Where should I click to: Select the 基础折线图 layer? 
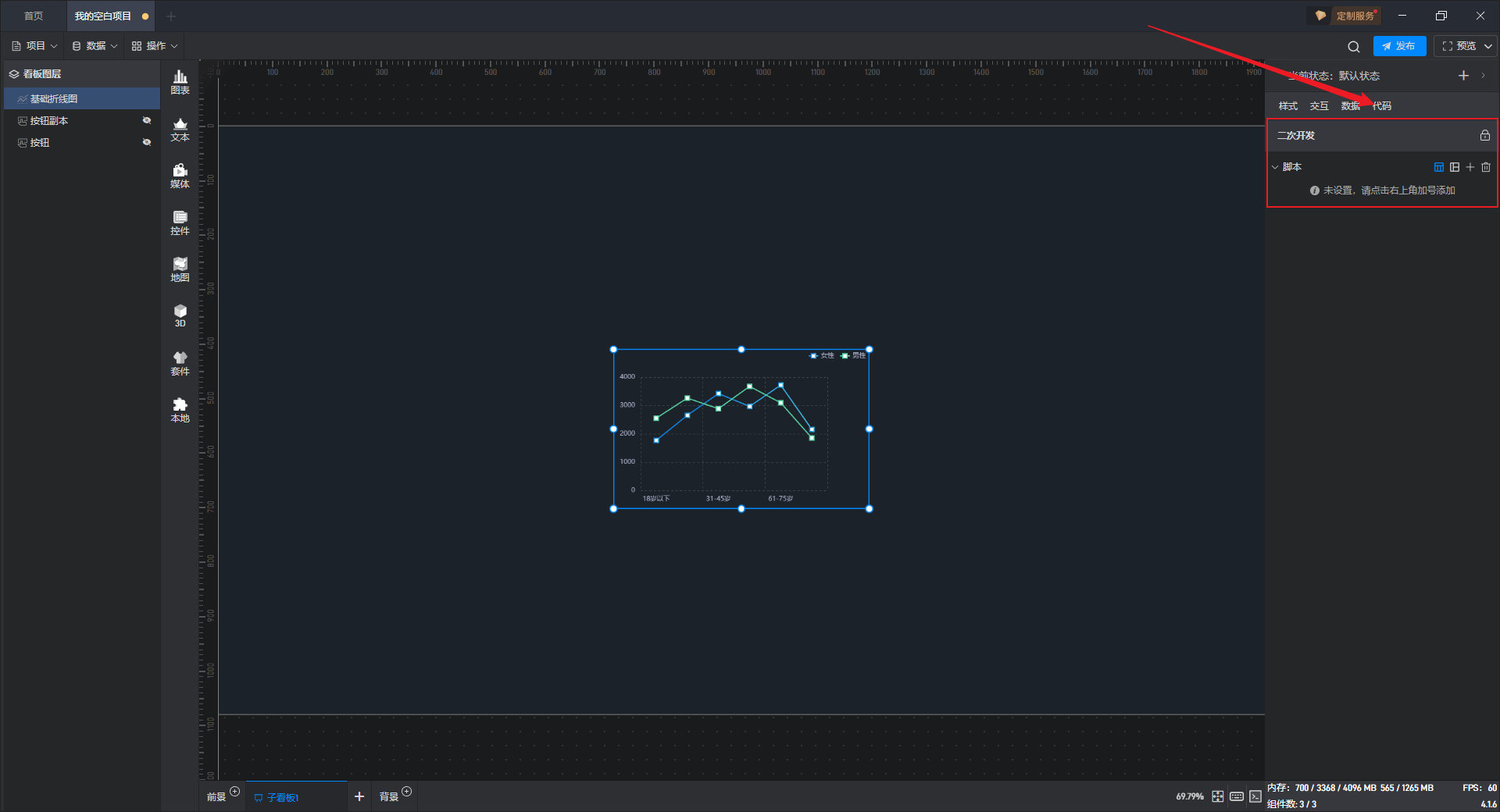point(54,98)
